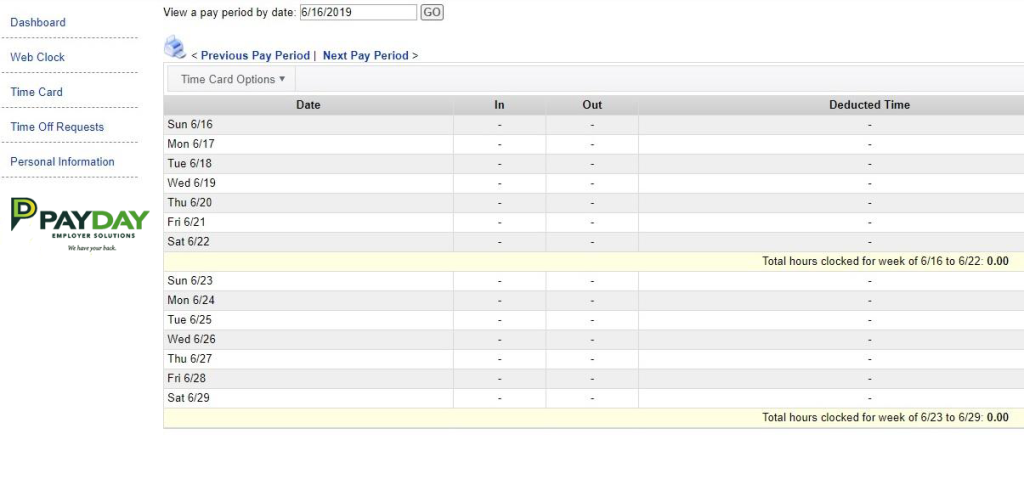This screenshot has width=1024, height=479.
Task: Click the print time card icon
Action: click(x=175, y=47)
